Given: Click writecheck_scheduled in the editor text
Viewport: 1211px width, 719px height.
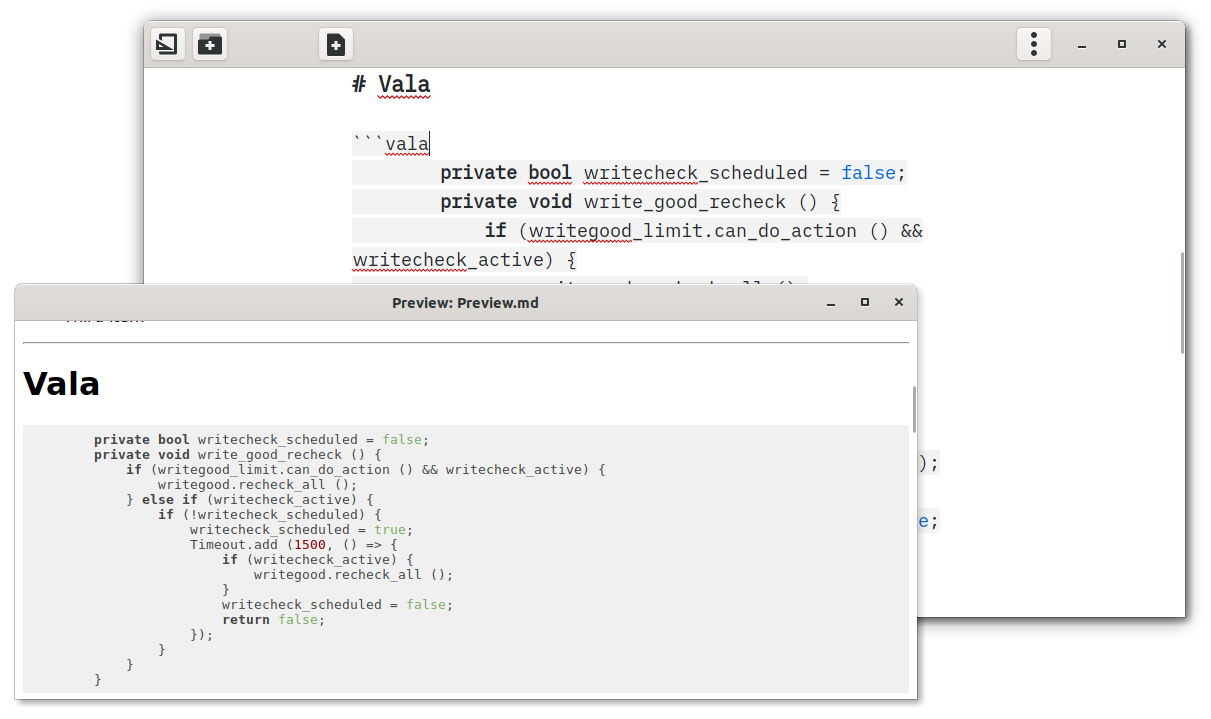Looking at the screenshot, I should [696, 172].
